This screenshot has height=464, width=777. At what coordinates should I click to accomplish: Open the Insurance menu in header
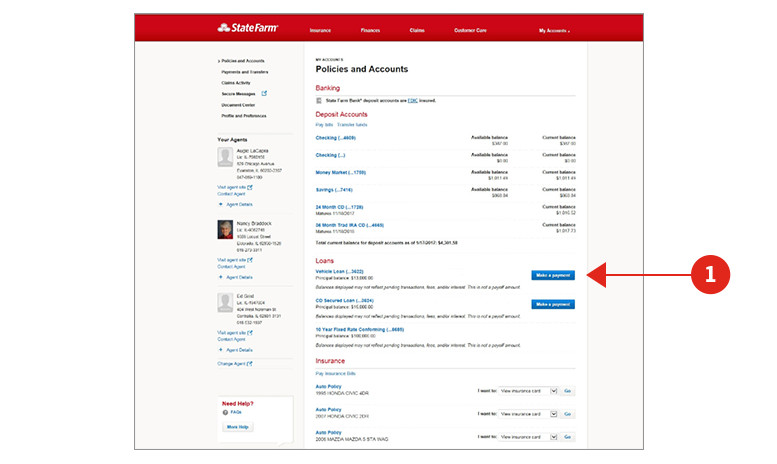[x=320, y=30]
